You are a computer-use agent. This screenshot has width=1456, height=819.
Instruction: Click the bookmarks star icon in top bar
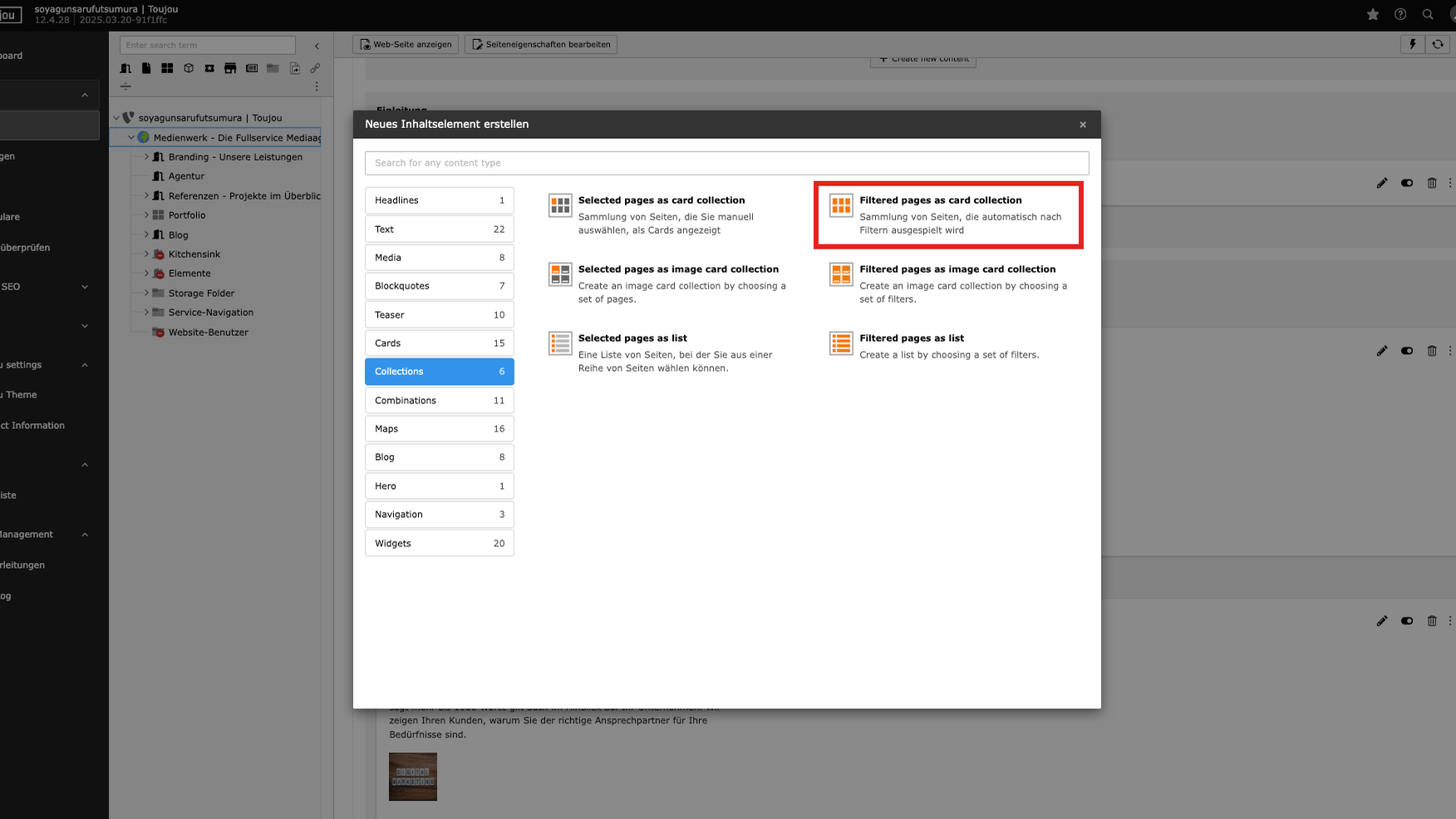tap(1373, 14)
